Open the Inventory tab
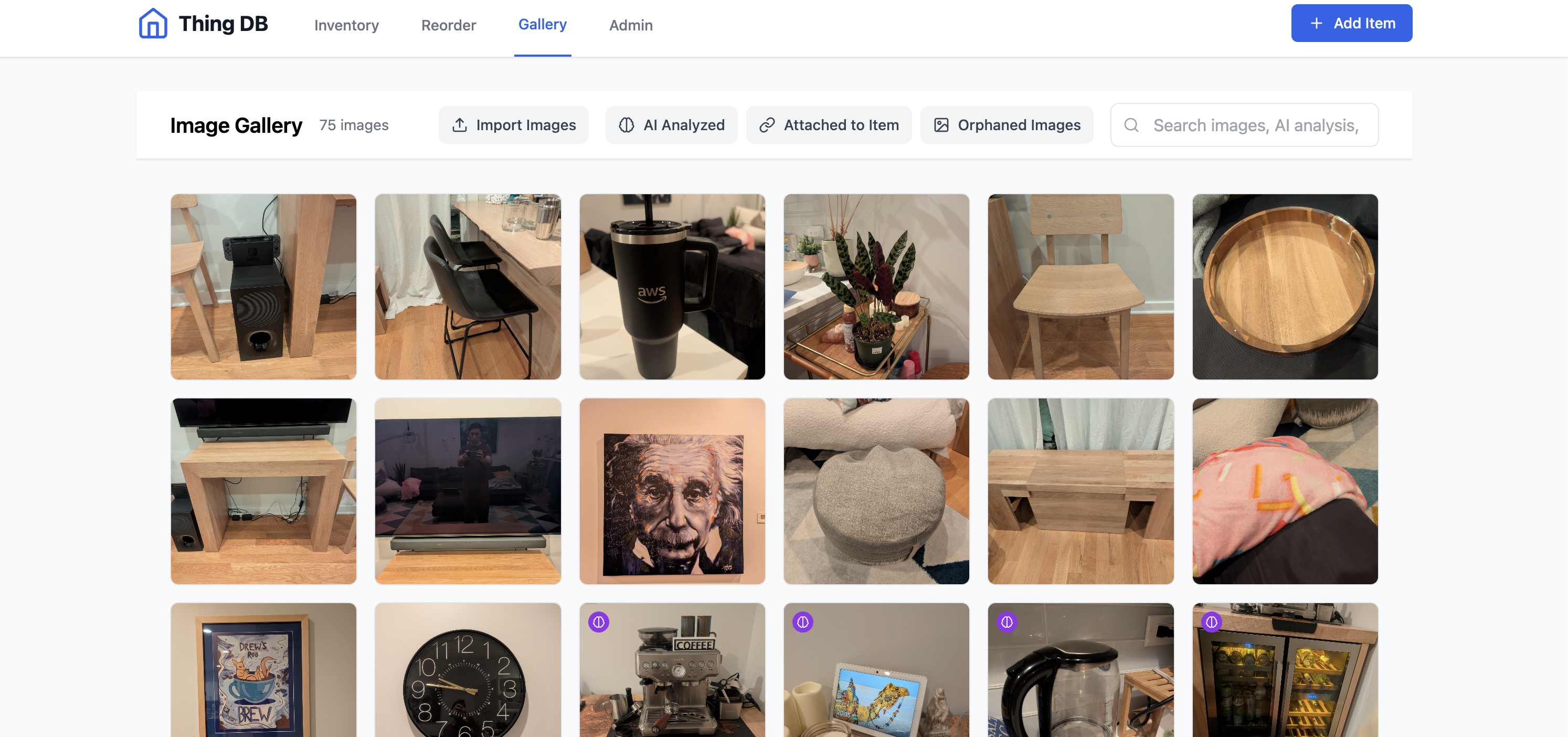The image size is (1568, 737). coord(346,25)
